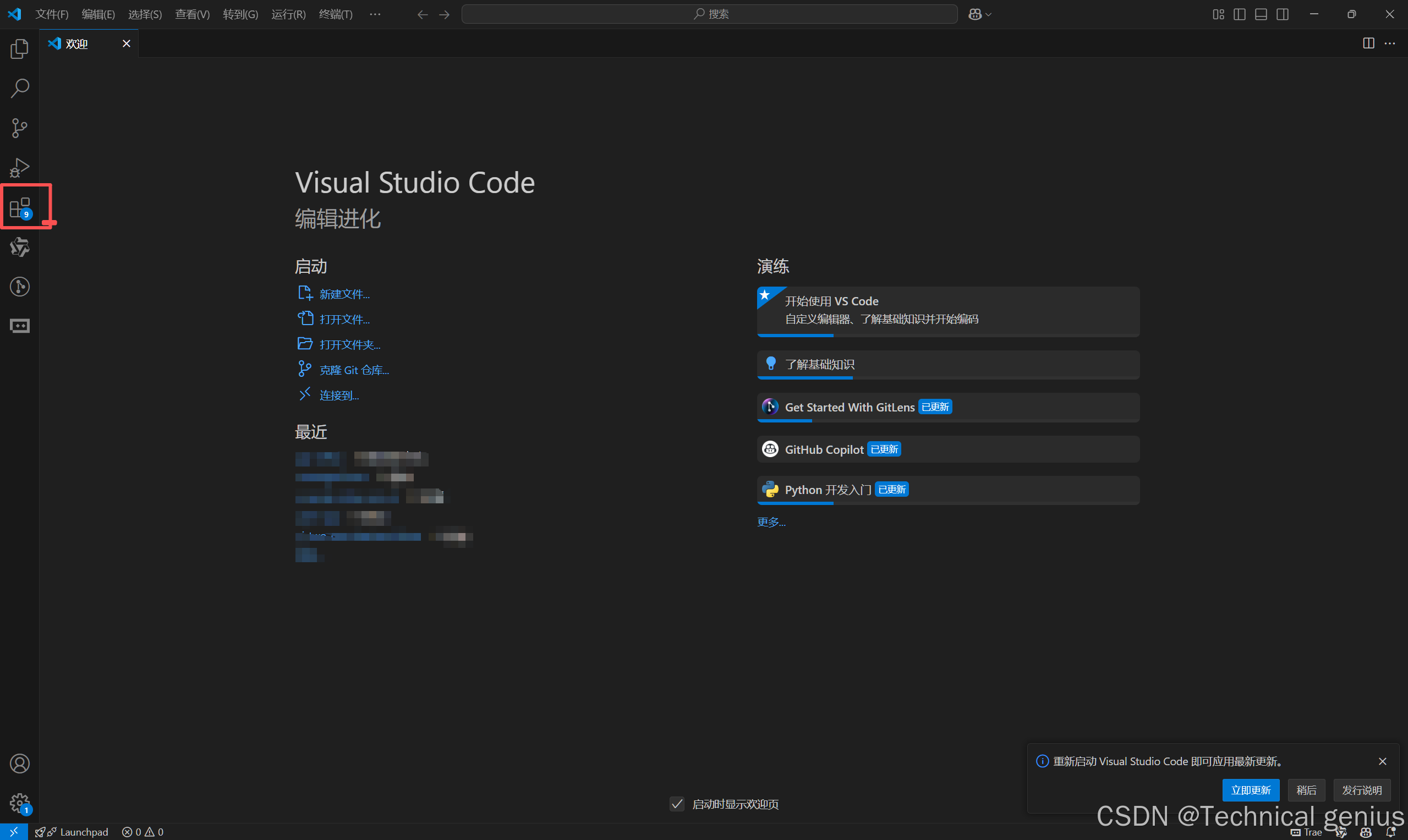This screenshot has width=1408, height=840.
Task: Expand the hidden menus ellipsis in menu bar
Action: (x=375, y=14)
